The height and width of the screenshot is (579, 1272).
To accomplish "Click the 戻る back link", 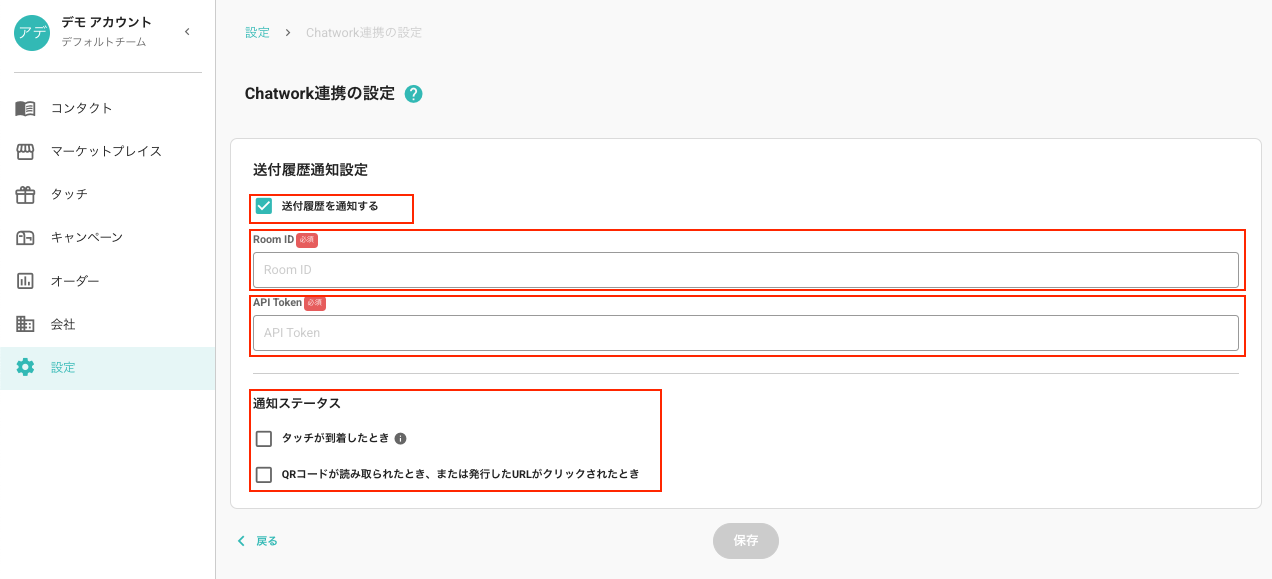I will 267,541.
